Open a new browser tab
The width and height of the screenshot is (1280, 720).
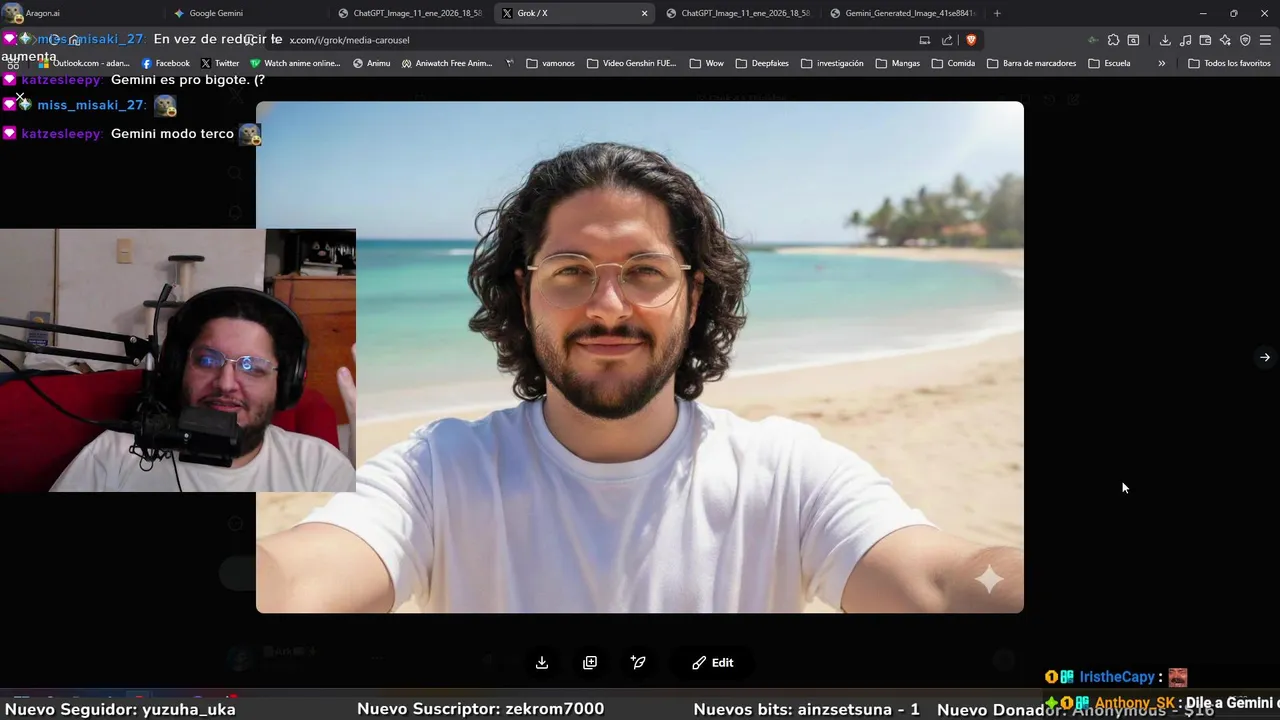pyautogui.click(x=997, y=13)
